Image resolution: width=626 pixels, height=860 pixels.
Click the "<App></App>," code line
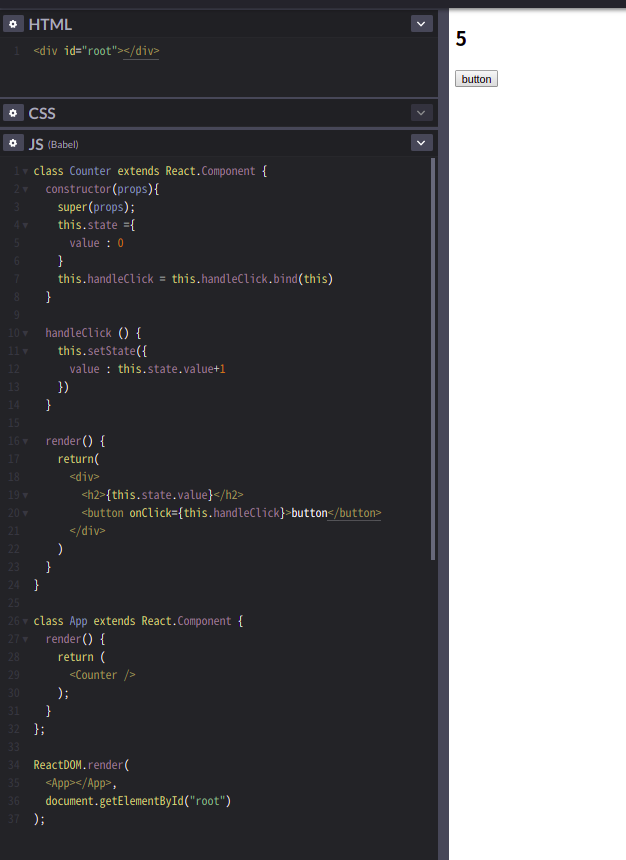81,783
